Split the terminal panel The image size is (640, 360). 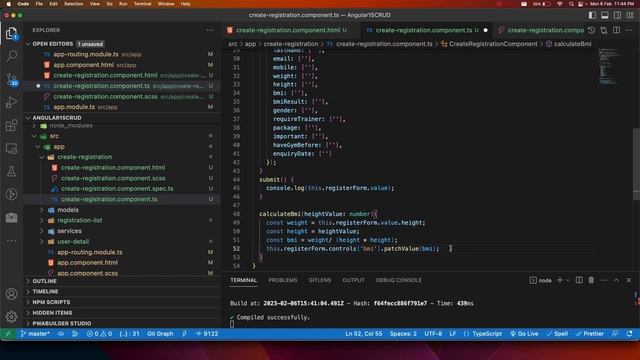(579, 280)
